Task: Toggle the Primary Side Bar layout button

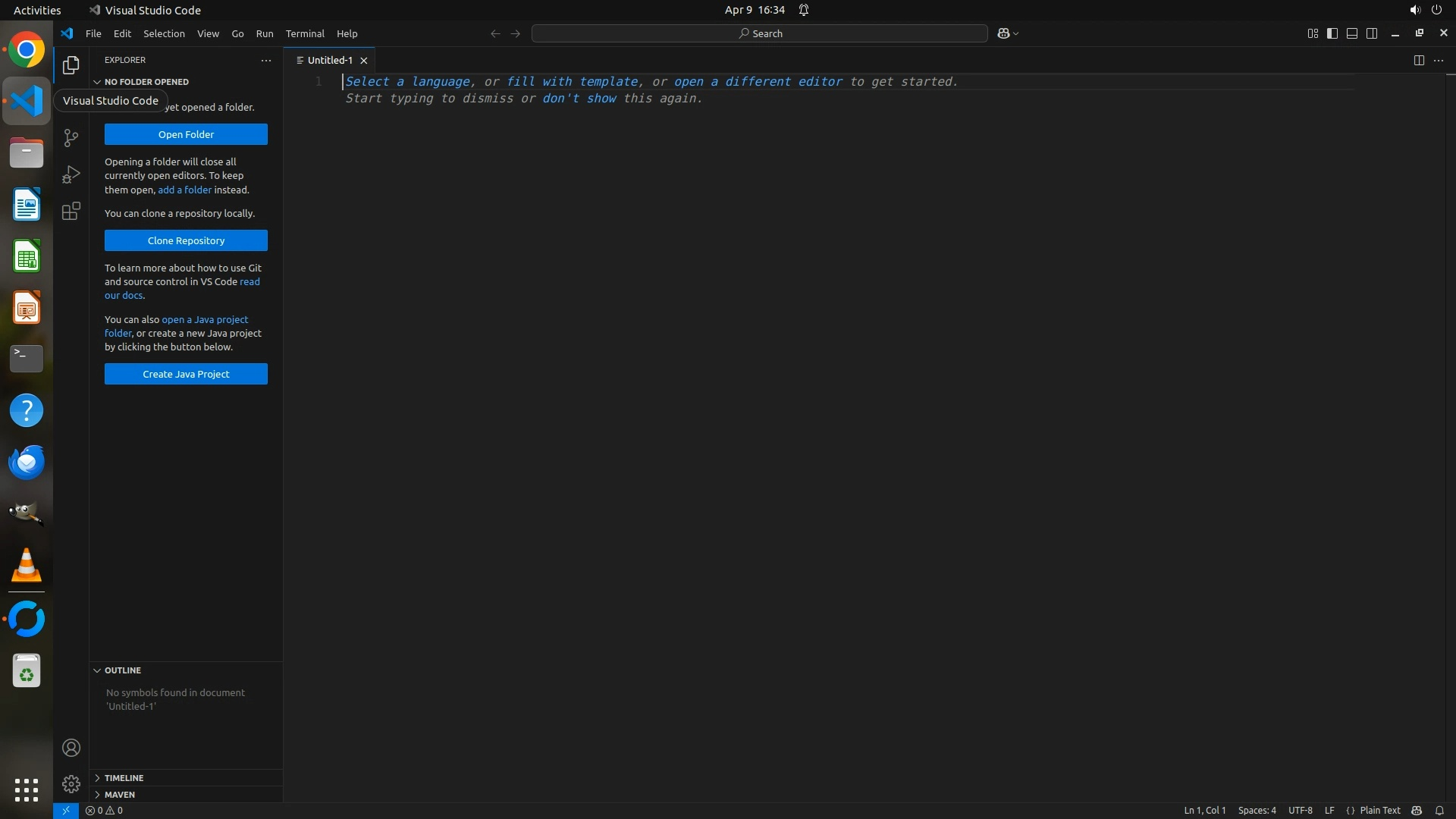Action: click(1332, 33)
